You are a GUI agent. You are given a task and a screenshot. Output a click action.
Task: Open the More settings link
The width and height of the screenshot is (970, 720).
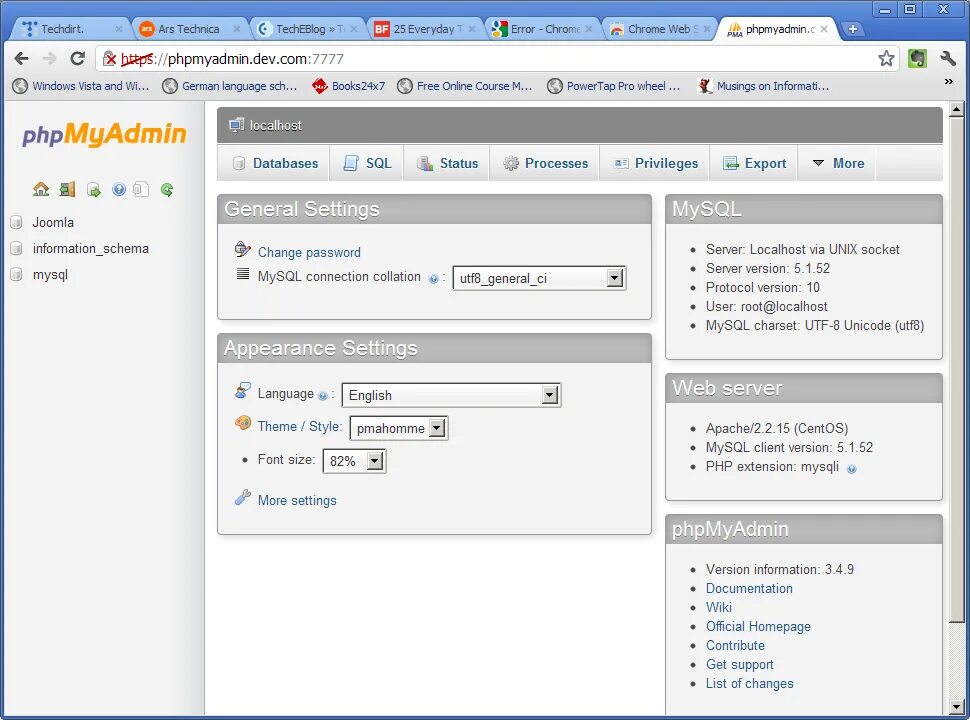297,500
